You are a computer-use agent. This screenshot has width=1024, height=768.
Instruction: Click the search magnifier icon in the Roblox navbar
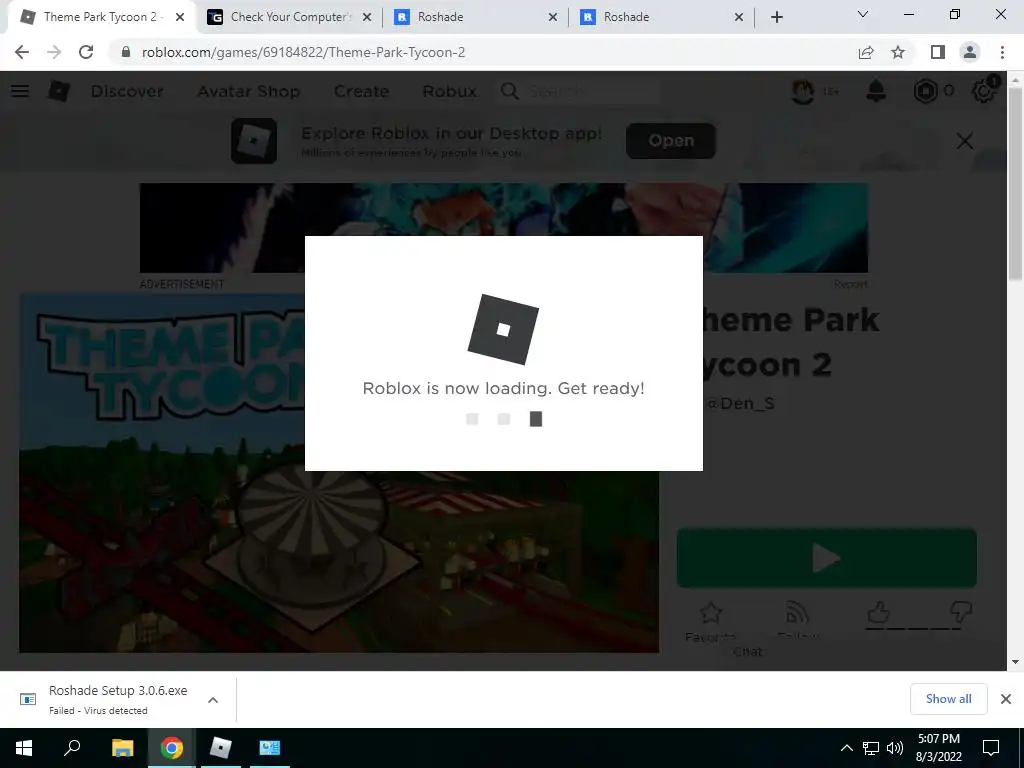pos(509,91)
